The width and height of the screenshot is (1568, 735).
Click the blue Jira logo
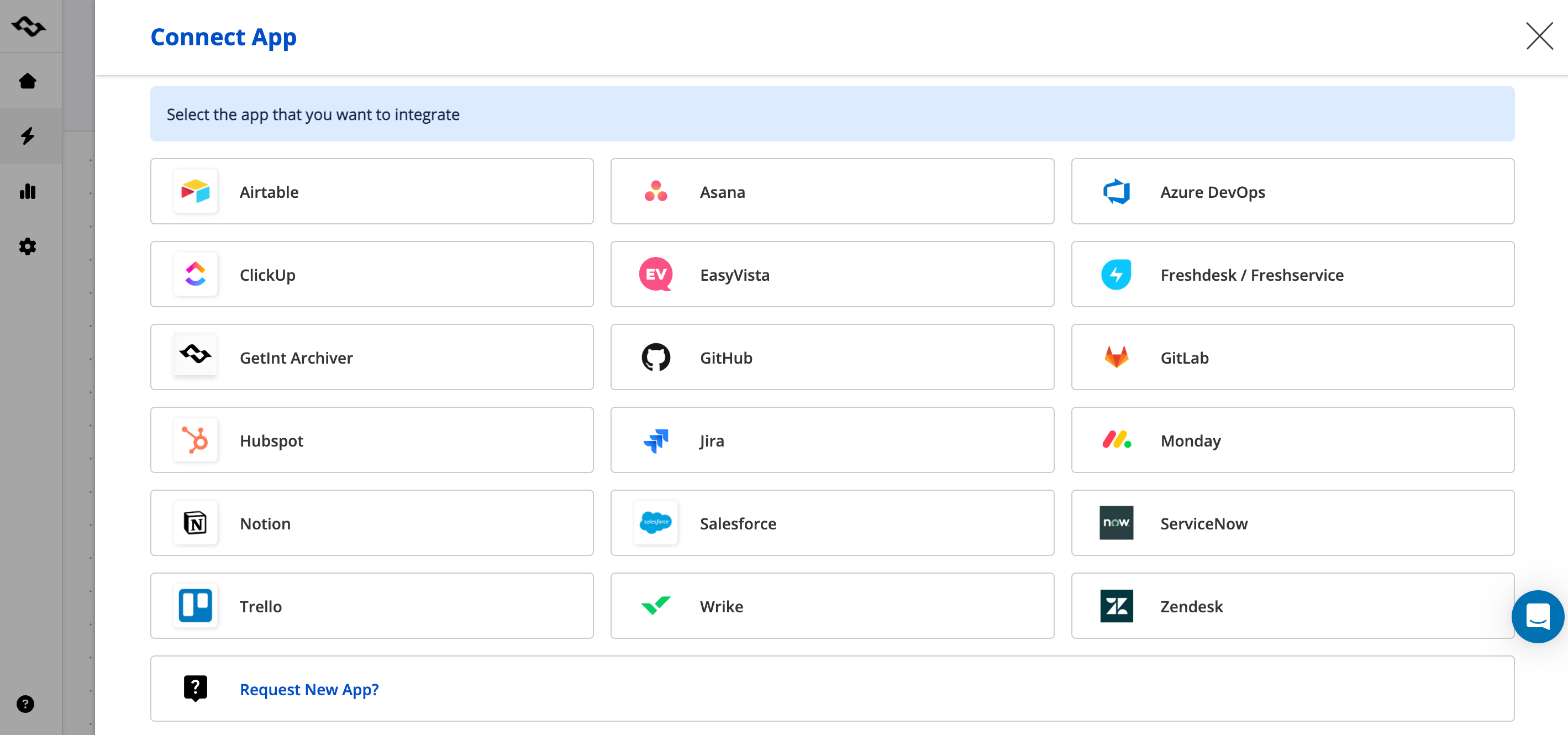click(x=656, y=440)
